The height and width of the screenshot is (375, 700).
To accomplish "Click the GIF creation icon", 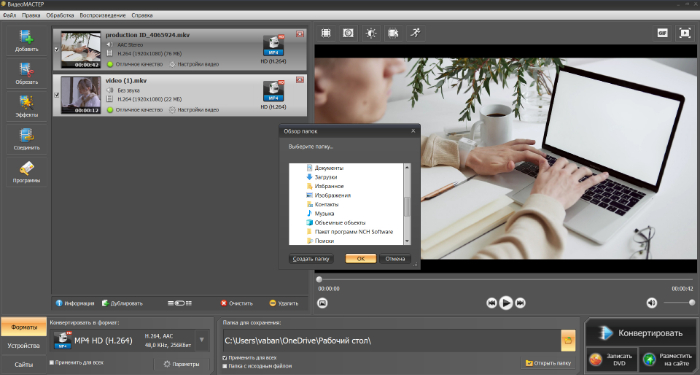I will click(x=662, y=33).
